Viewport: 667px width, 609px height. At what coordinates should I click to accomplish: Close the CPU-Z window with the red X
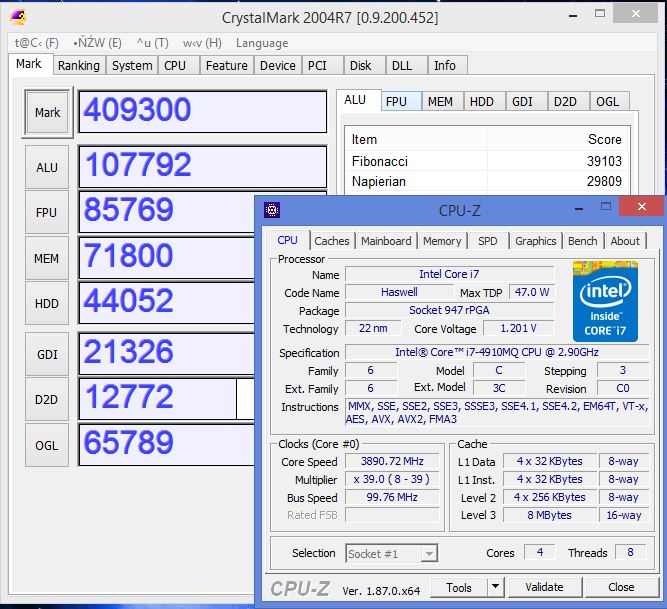(641, 207)
